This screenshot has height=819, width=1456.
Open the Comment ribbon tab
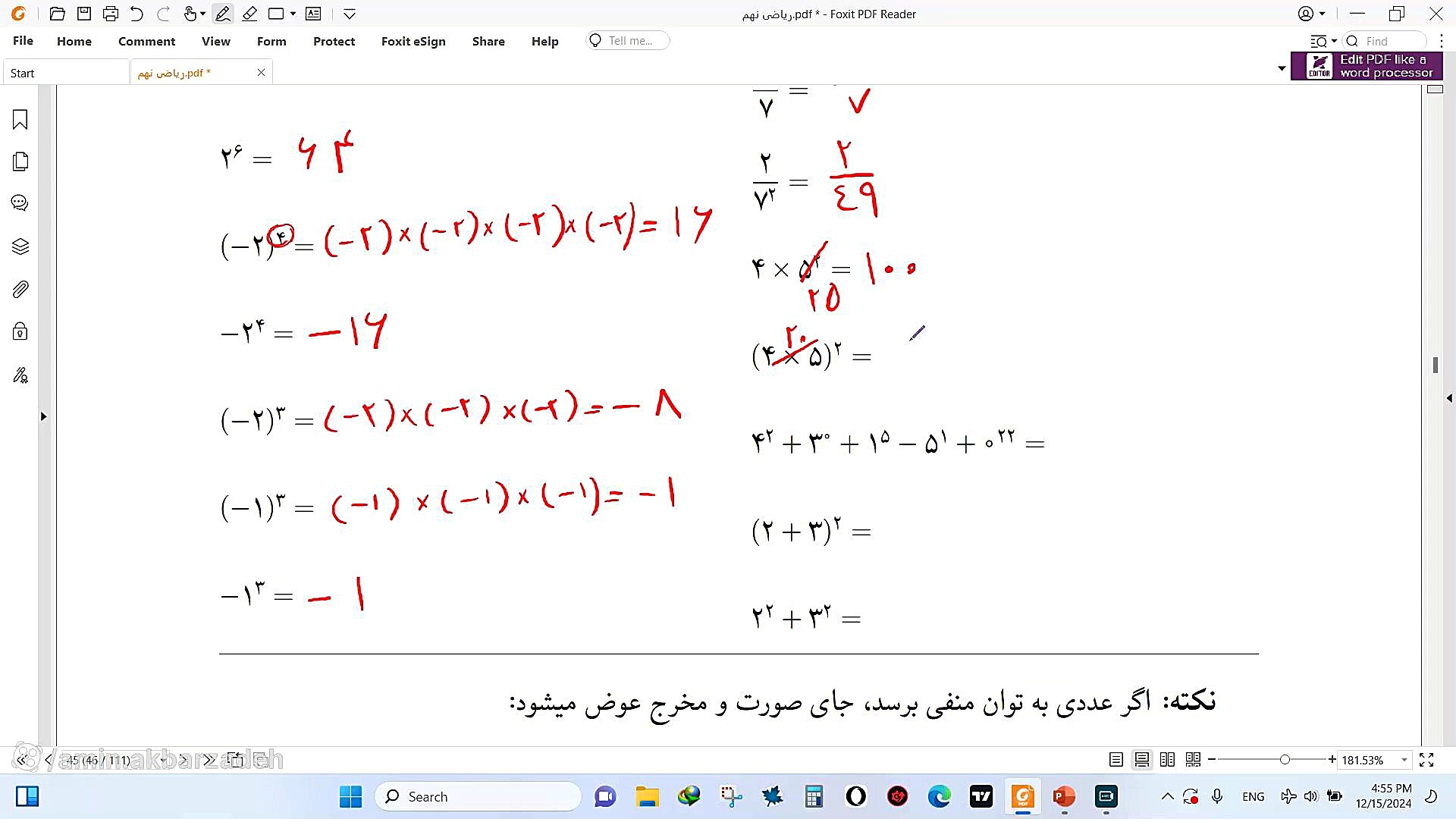[x=146, y=41]
